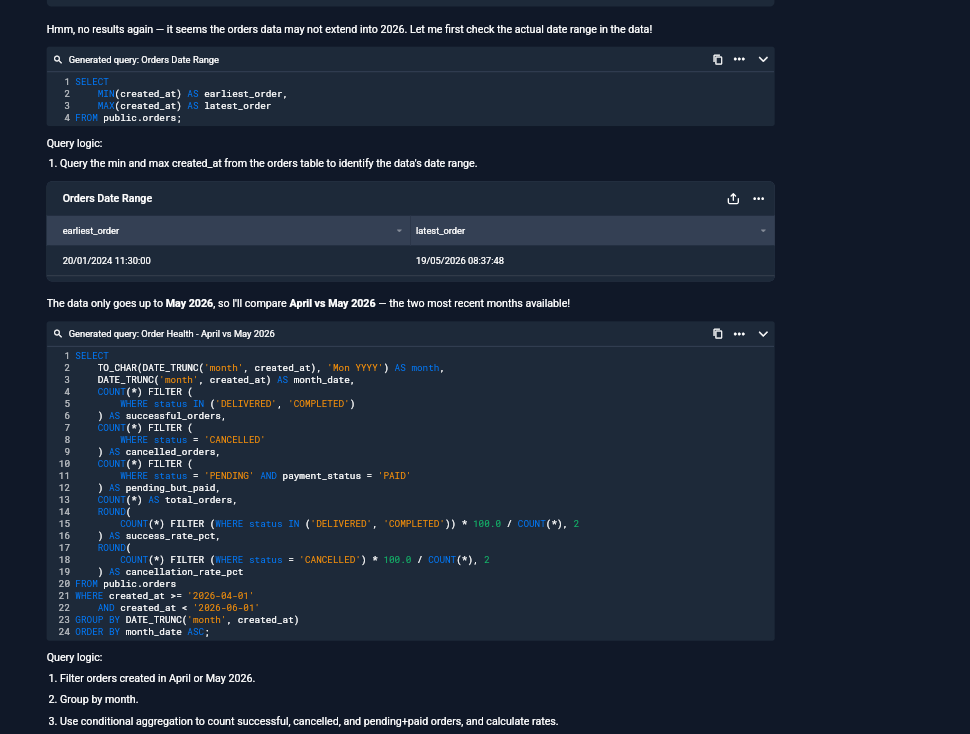Screen dimensions: 970x734
Task: Select the earliest_order column header
Action: coord(228,231)
